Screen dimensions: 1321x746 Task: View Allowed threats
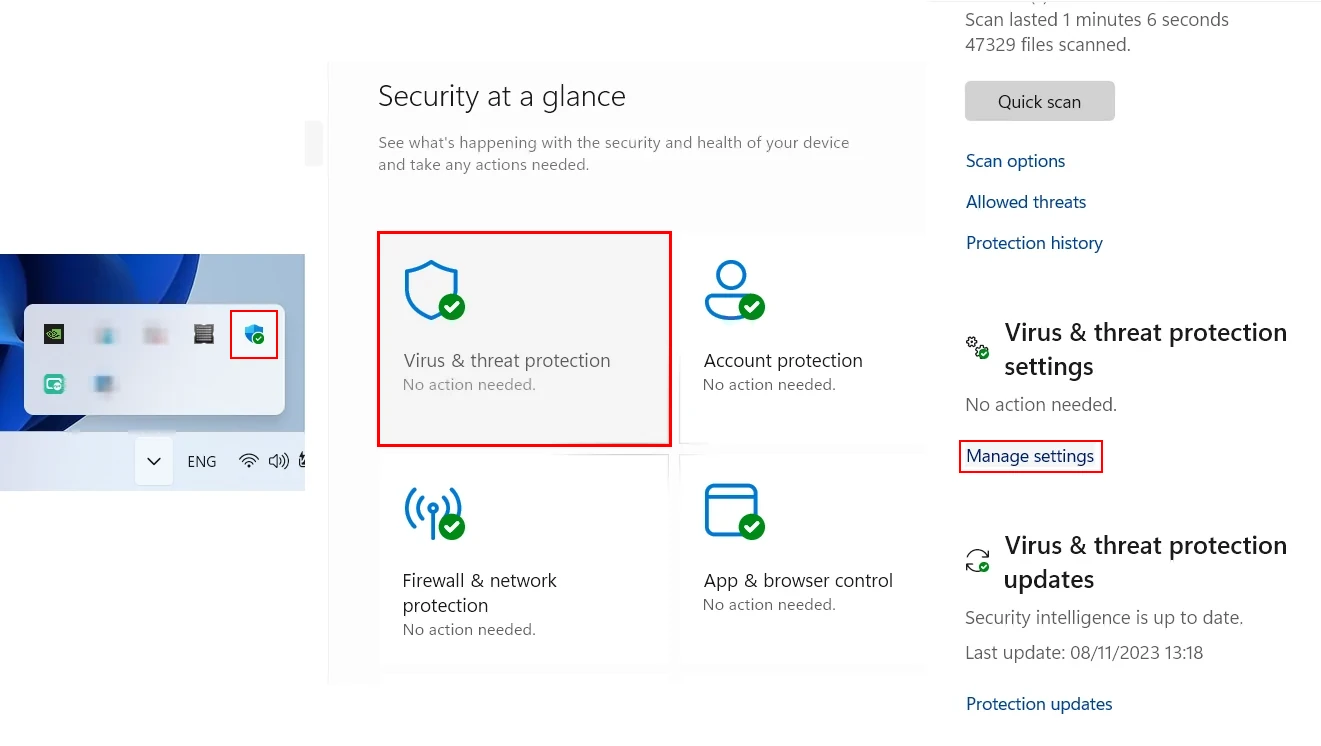1025,201
